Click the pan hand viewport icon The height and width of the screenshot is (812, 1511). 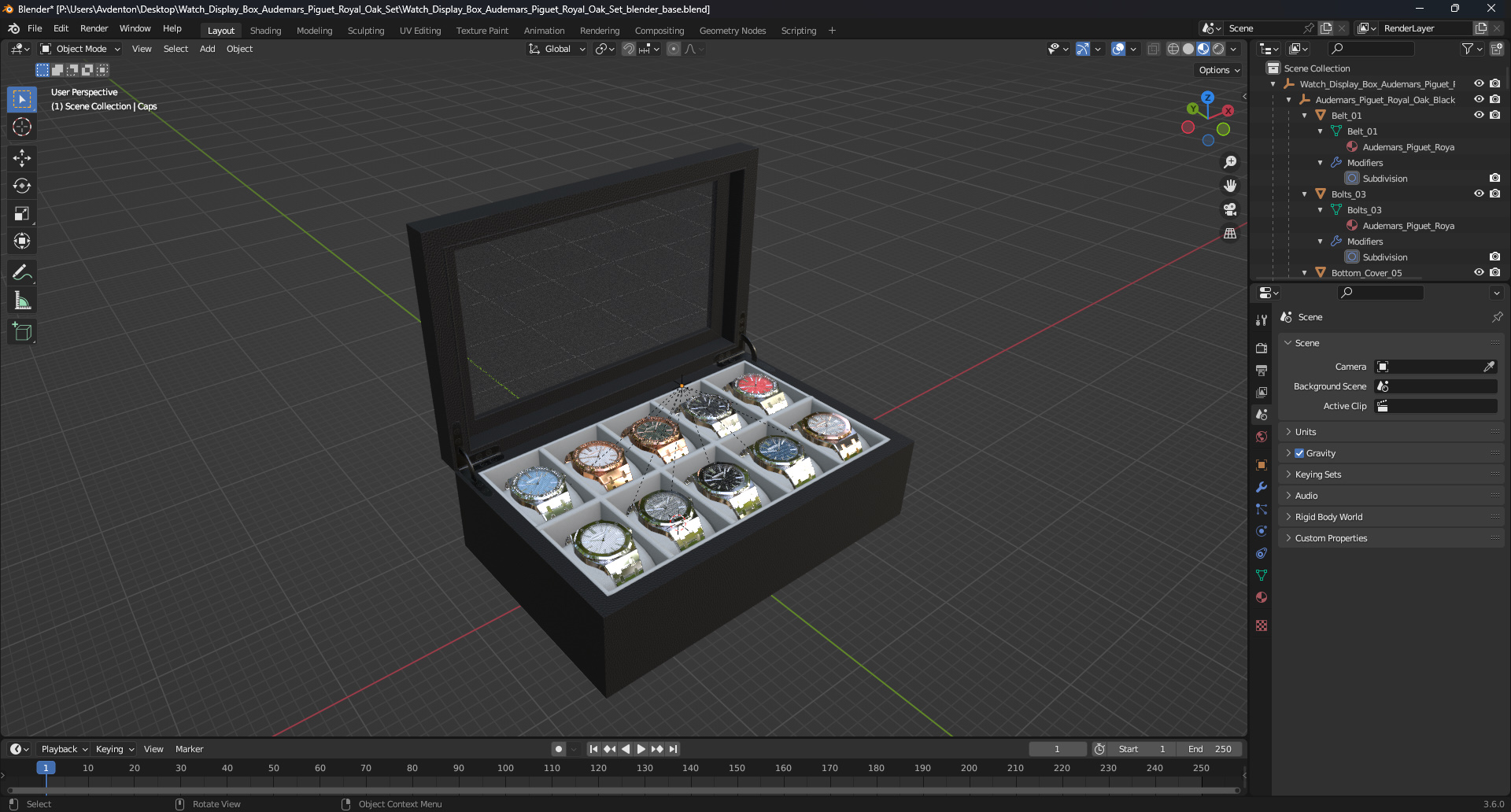click(1230, 186)
